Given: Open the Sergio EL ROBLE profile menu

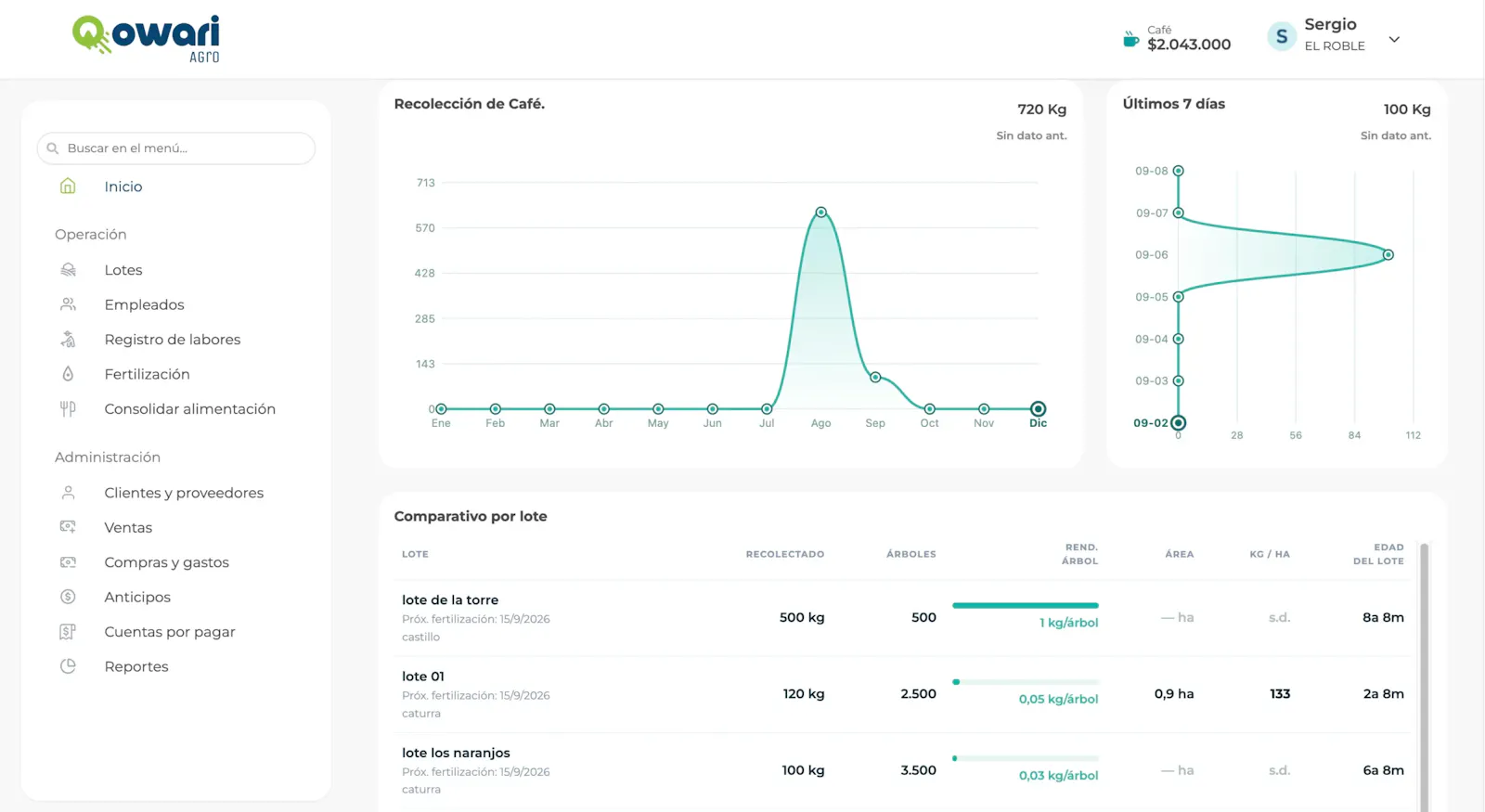Looking at the screenshot, I should [x=1334, y=36].
